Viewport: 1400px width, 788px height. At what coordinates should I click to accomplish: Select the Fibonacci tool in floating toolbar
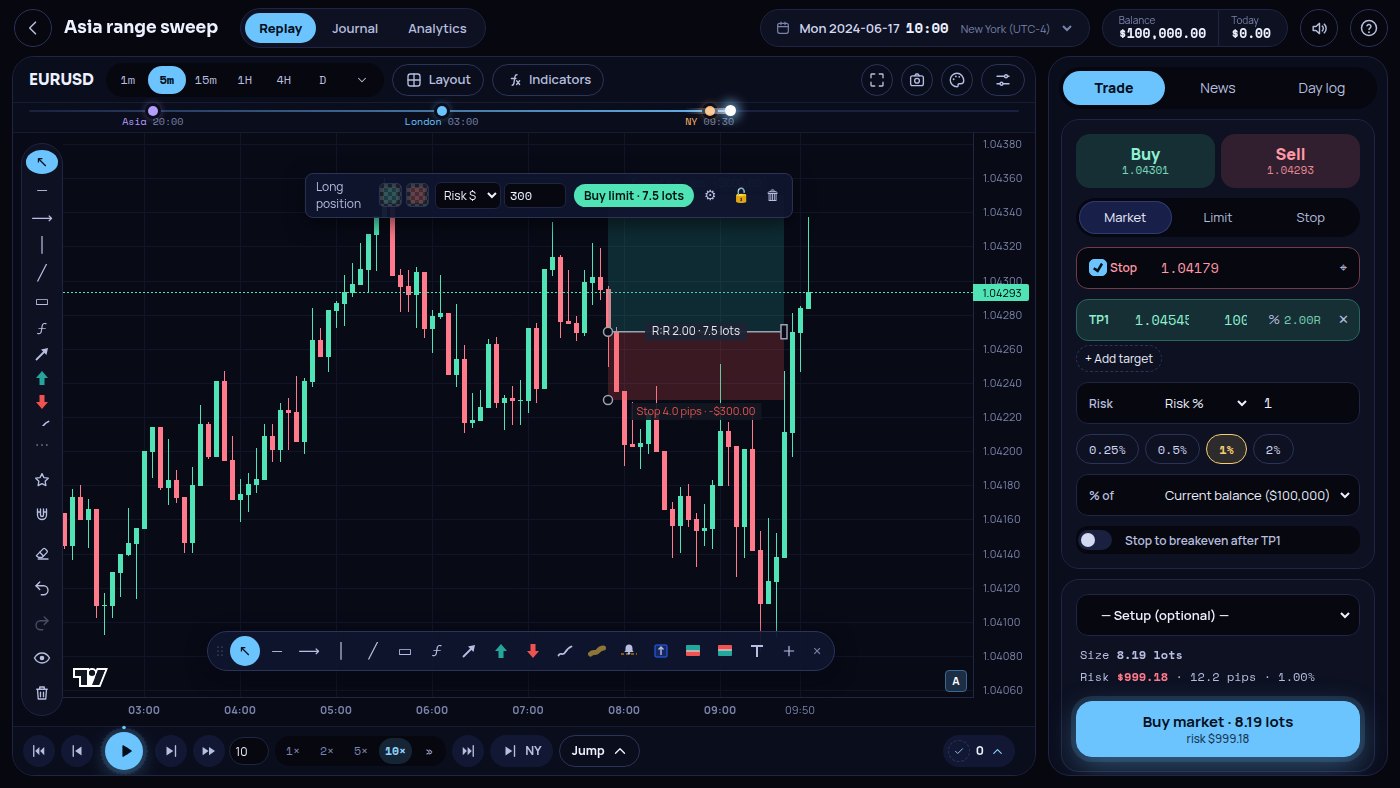coord(437,651)
